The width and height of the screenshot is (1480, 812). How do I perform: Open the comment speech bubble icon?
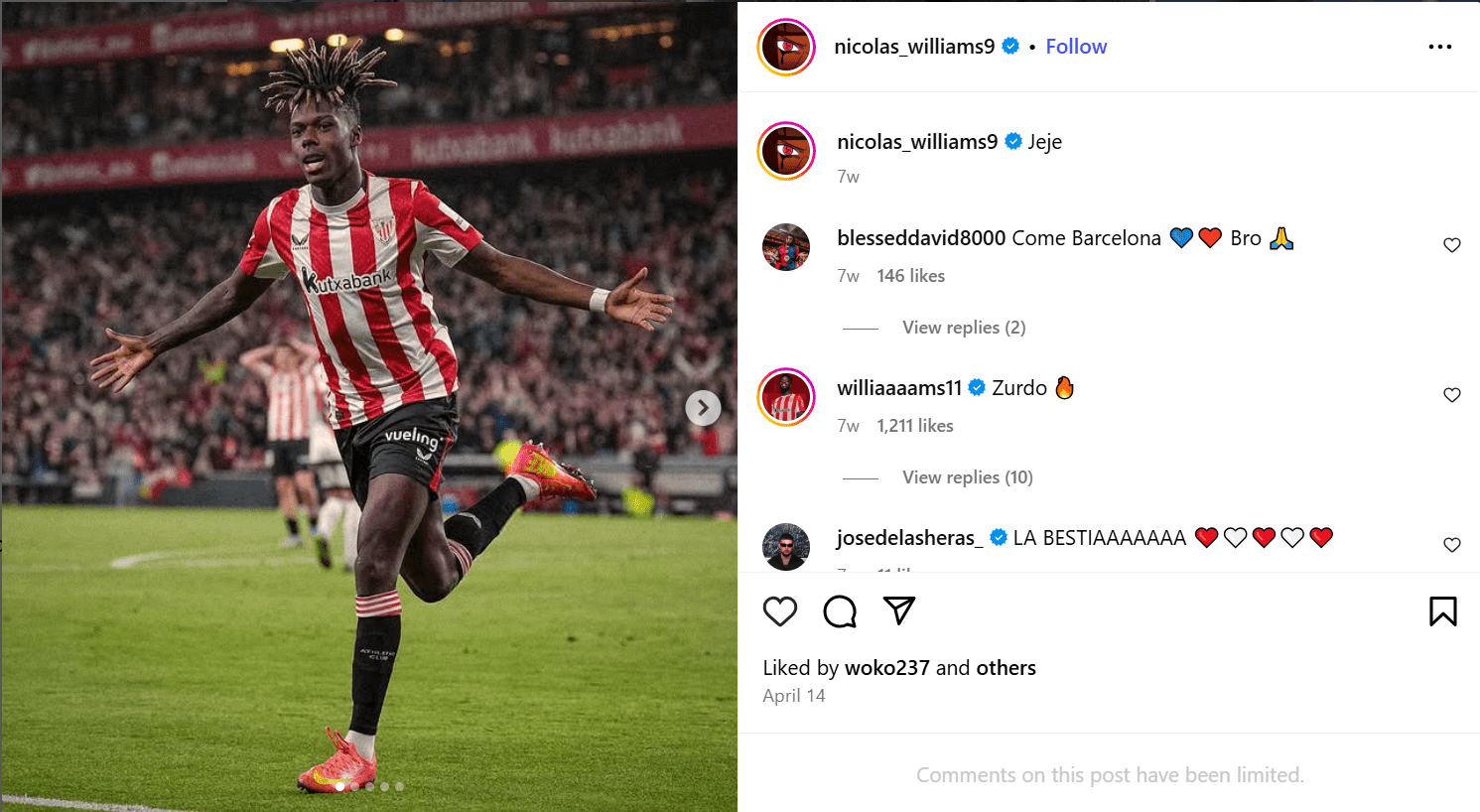pos(840,611)
